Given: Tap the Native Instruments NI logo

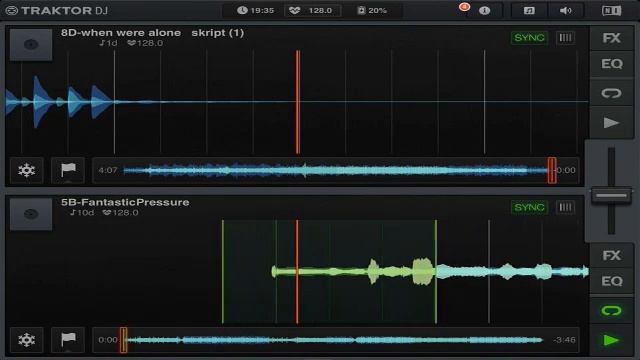Looking at the screenshot, I should coord(611,11).
